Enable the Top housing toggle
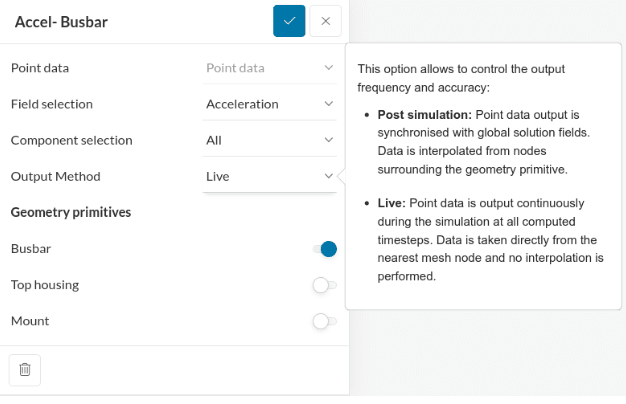The width and height of the screenshot is (626, 404). [324, 285]
